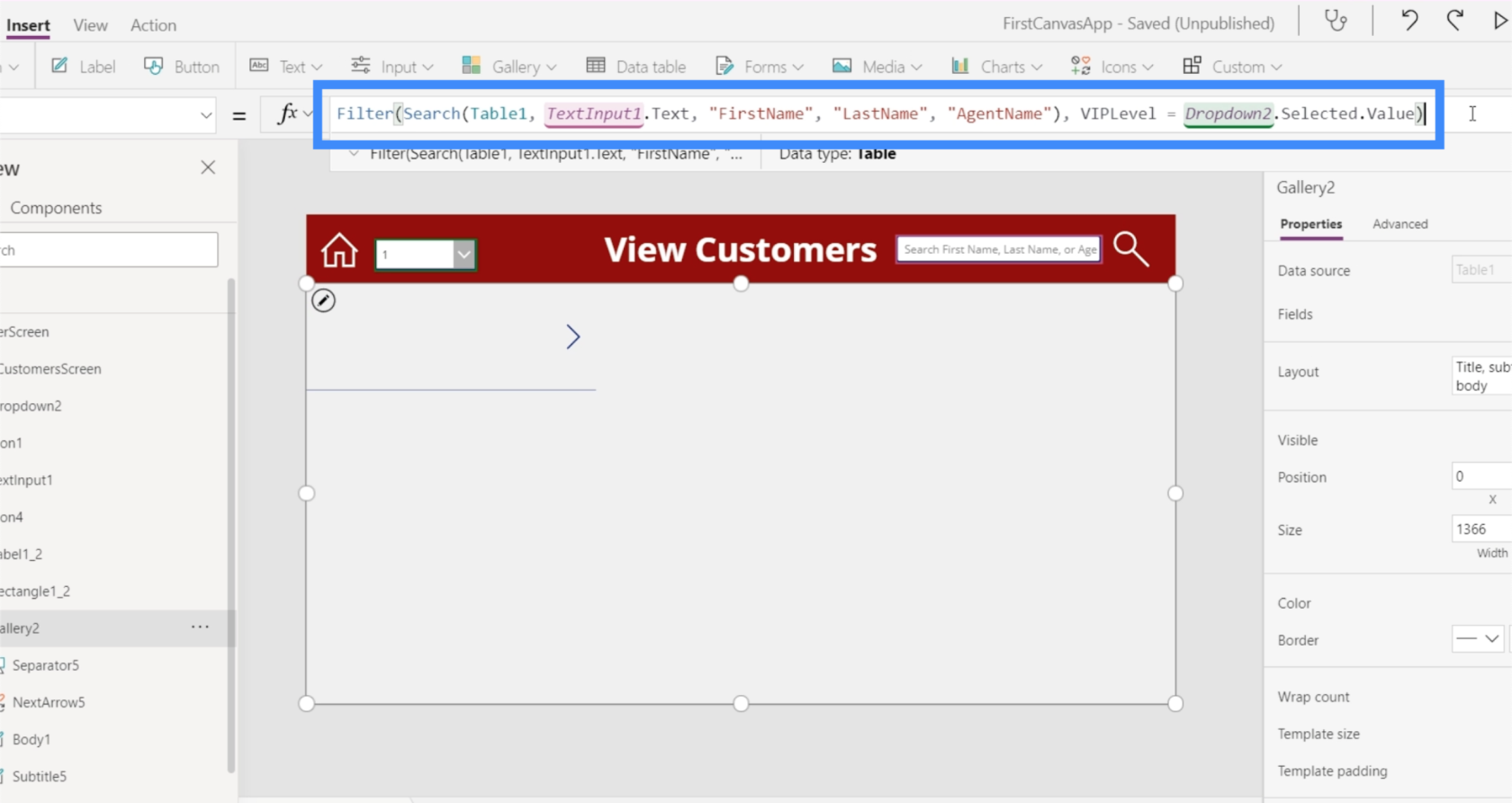
Task: Click the Position X value field
Action: click(x=1481, y=476)
